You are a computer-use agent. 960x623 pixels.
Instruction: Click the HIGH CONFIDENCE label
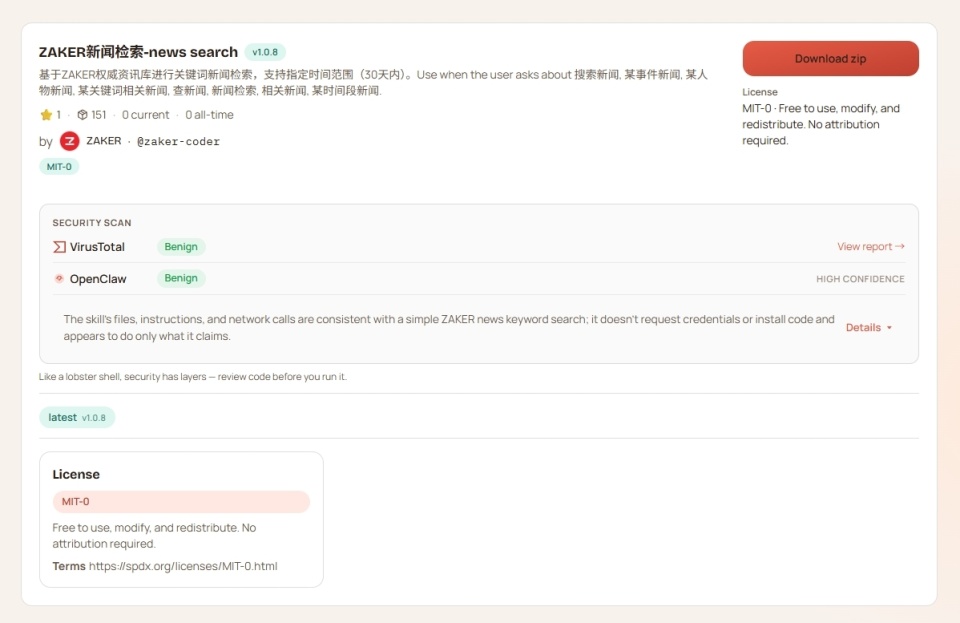click(860, 279)
